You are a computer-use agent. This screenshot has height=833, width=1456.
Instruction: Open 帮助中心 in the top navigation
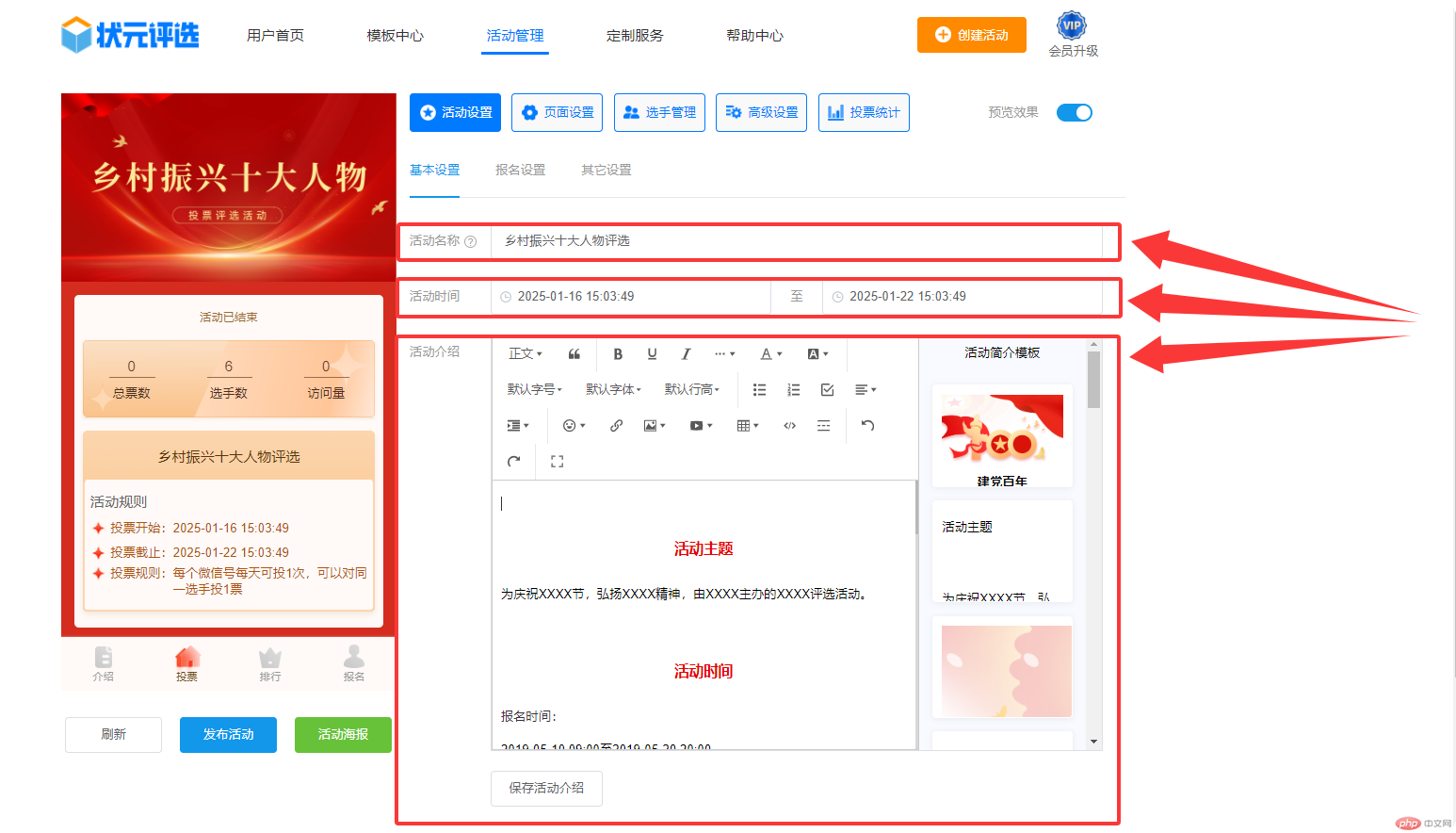point(754,36)
